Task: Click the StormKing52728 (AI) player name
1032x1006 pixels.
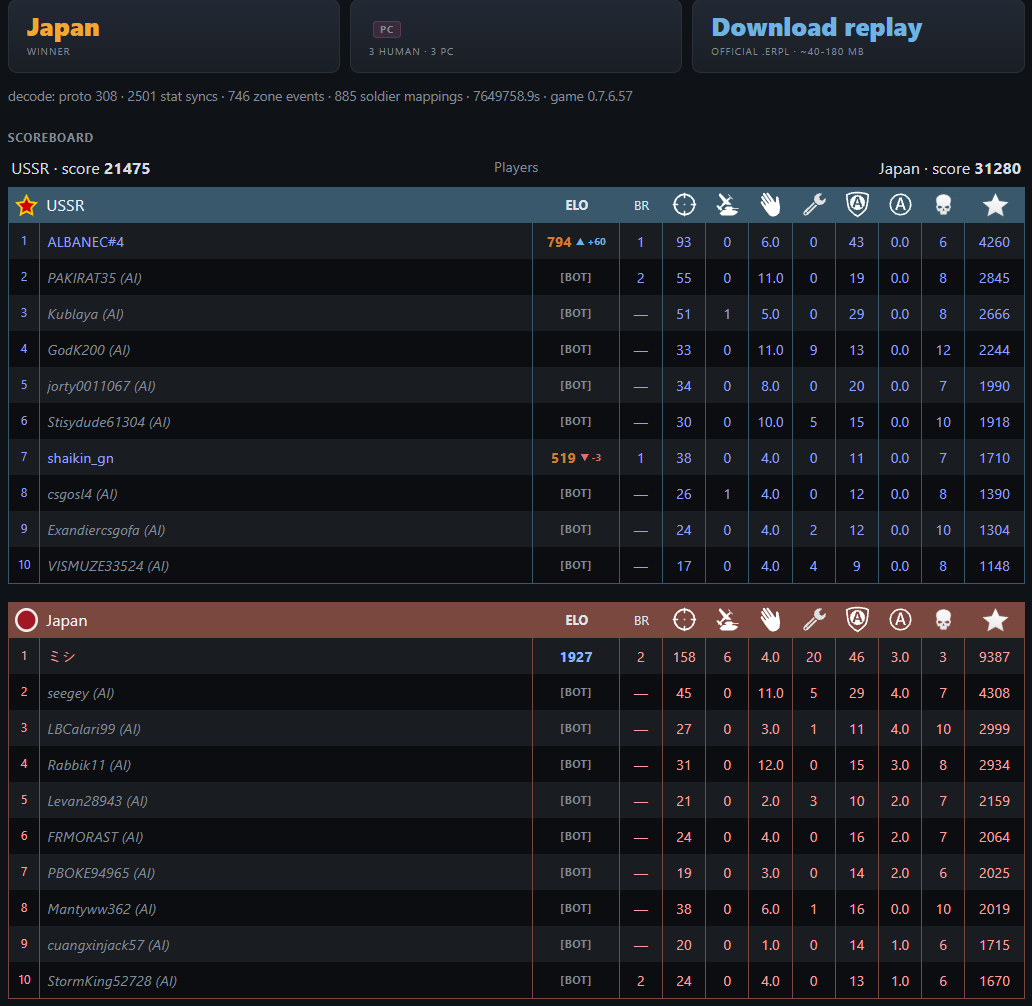Action: pyautogui.click(x=113, y=981)
